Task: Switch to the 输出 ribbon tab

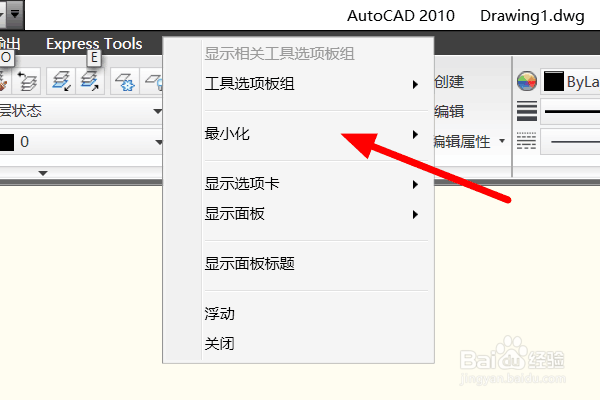Action: pos(10,44)
